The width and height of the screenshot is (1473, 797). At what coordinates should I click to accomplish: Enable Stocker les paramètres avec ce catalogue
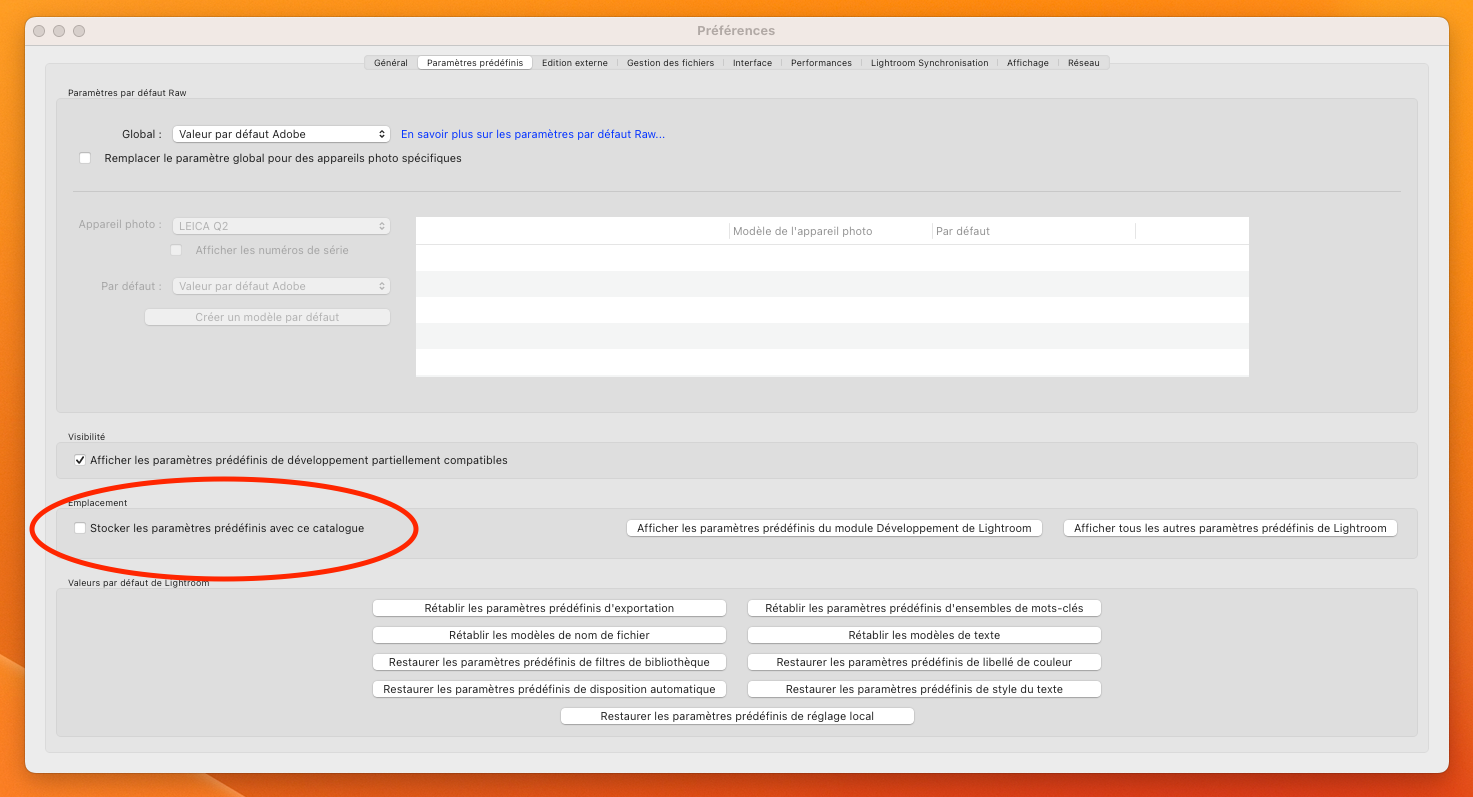tap(80, 528)
